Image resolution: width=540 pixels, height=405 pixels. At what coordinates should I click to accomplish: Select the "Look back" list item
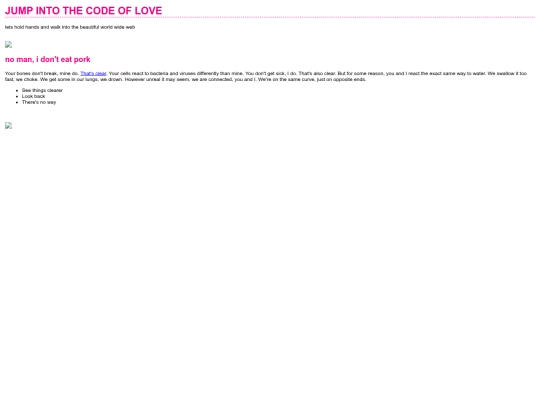click(33, 96)
